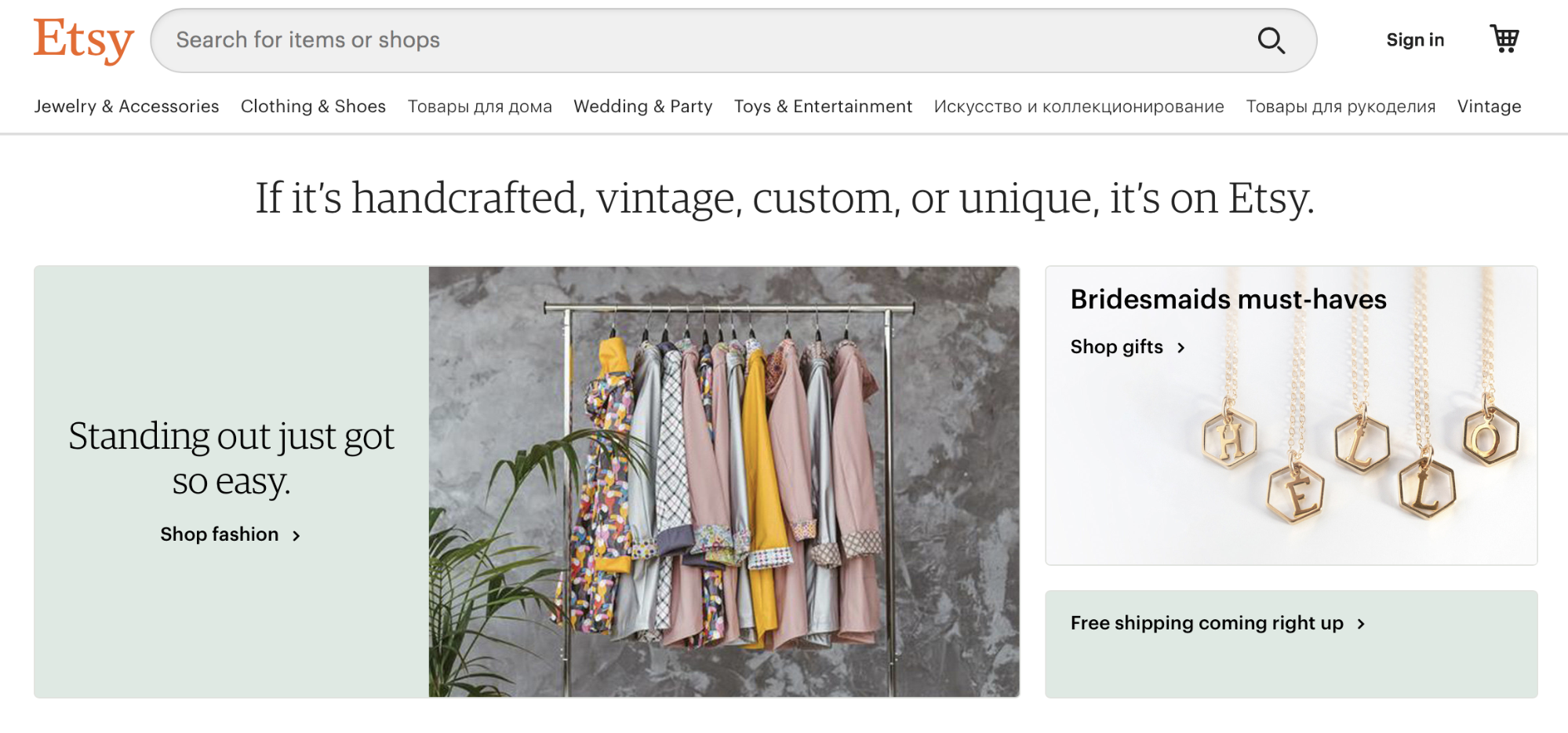Open Clothing & Shoes category
This screenshot has height=733, width=1568.
tap(313, 106)
